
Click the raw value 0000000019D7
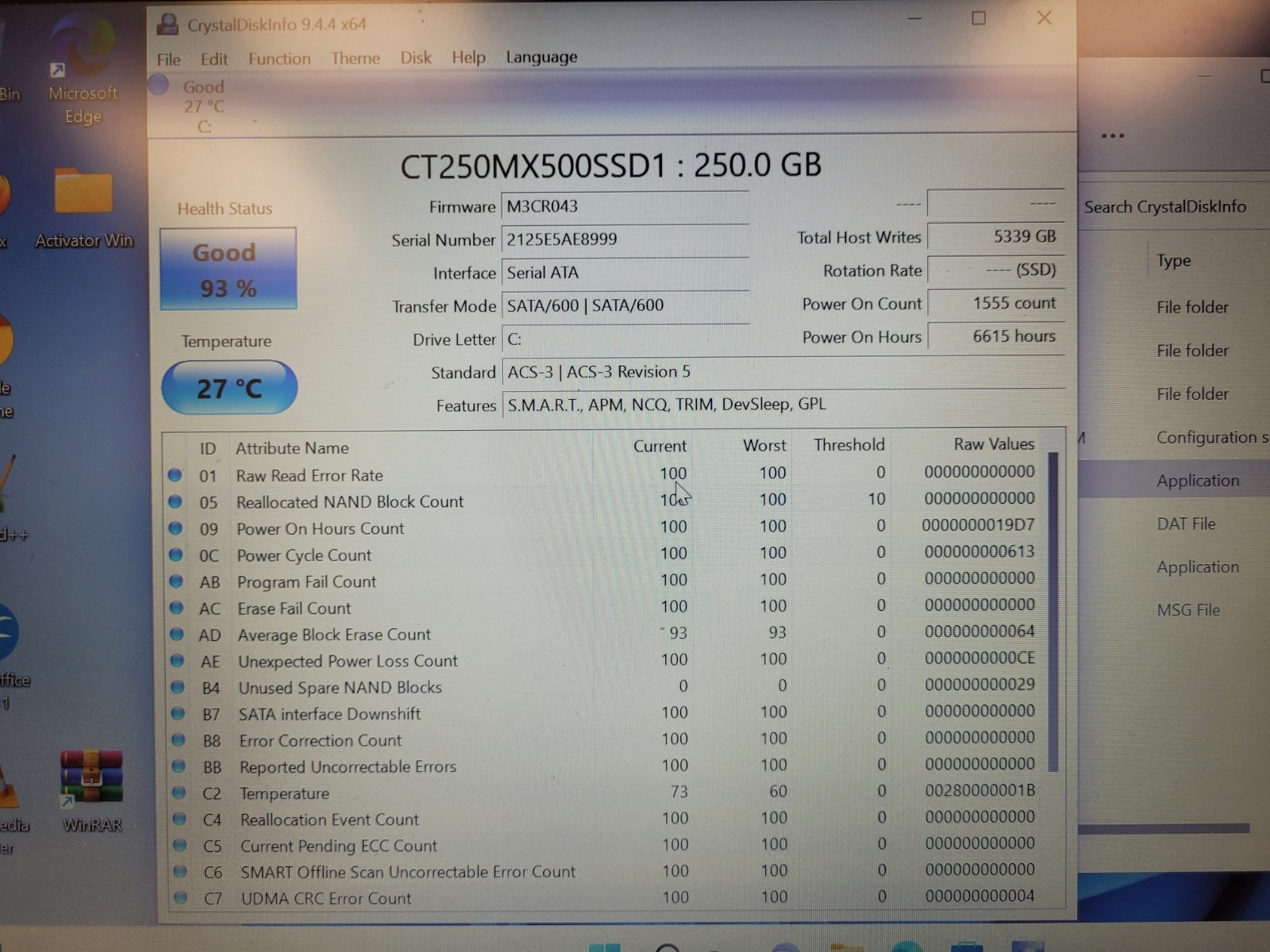coord(978,525)
